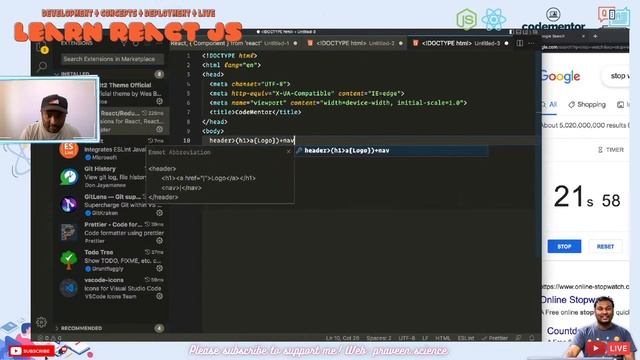Click the RESET button on Google timer
Image resolution: width=640 pixels, height=360 pixels.
point(605,247)
